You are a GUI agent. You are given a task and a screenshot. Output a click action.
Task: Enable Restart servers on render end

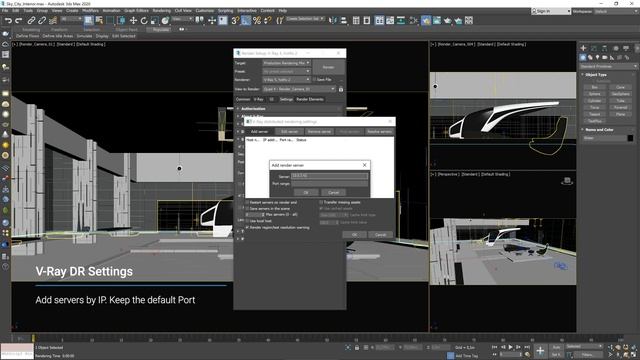(x=247, y=202)
